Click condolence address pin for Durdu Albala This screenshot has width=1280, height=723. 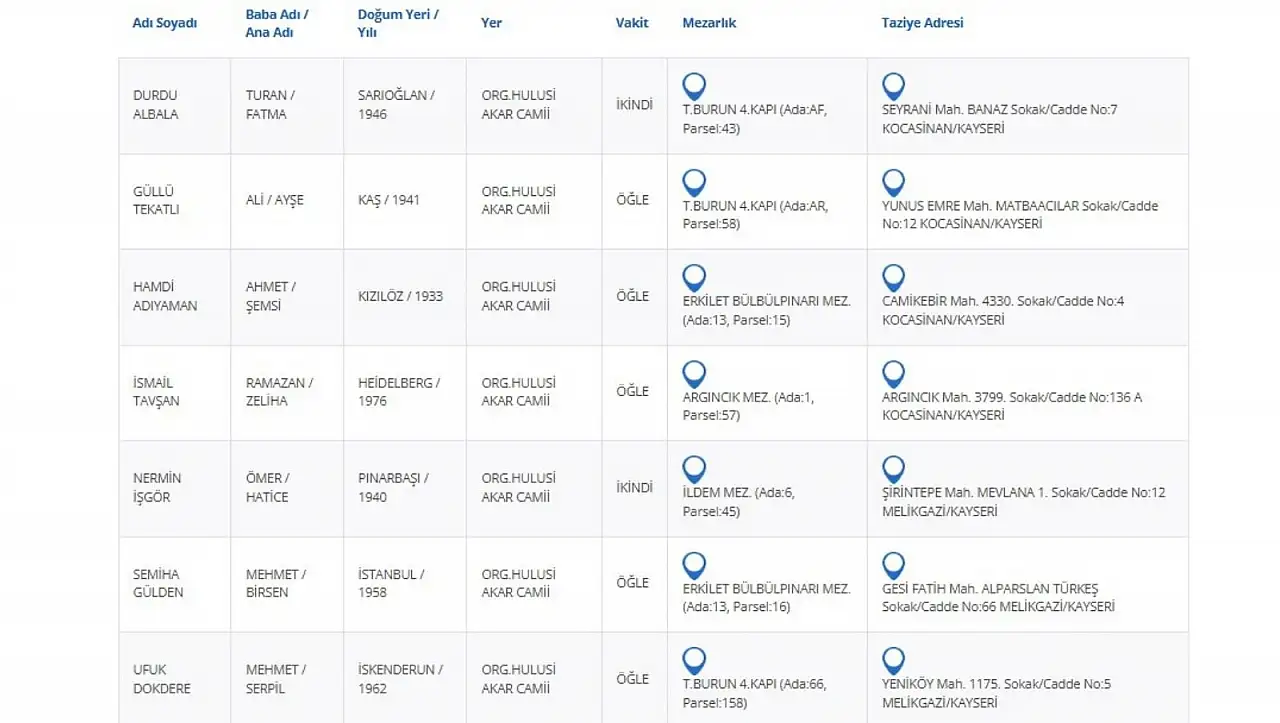894,86
